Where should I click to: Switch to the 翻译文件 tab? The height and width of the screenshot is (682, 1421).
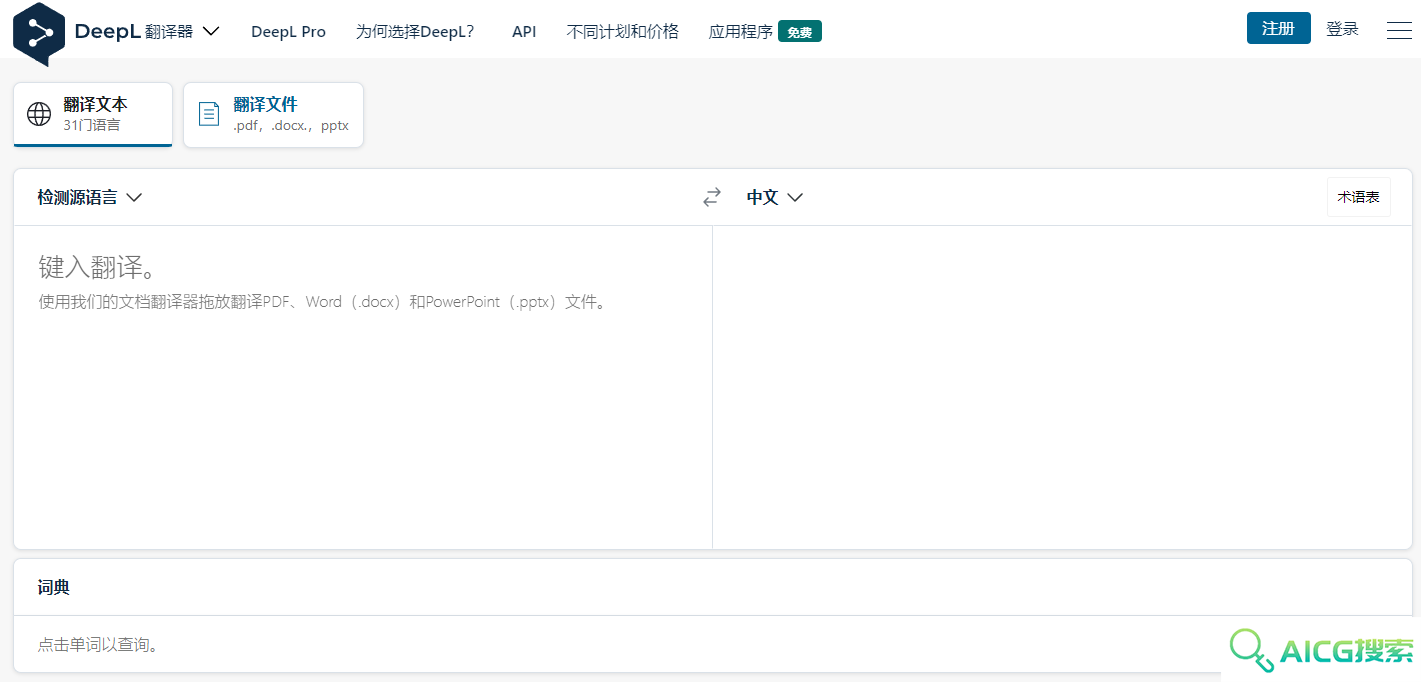coord(273,114)
